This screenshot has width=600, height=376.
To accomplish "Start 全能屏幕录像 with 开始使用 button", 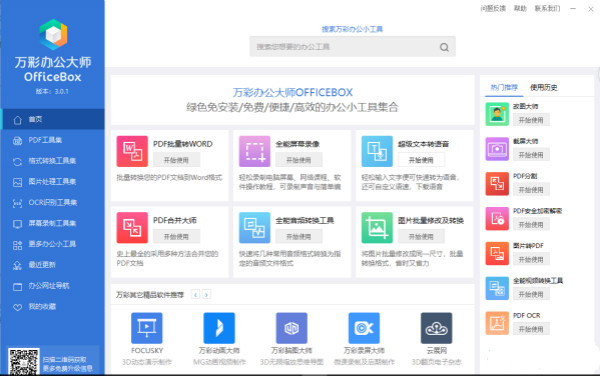I will coord(299,160).
